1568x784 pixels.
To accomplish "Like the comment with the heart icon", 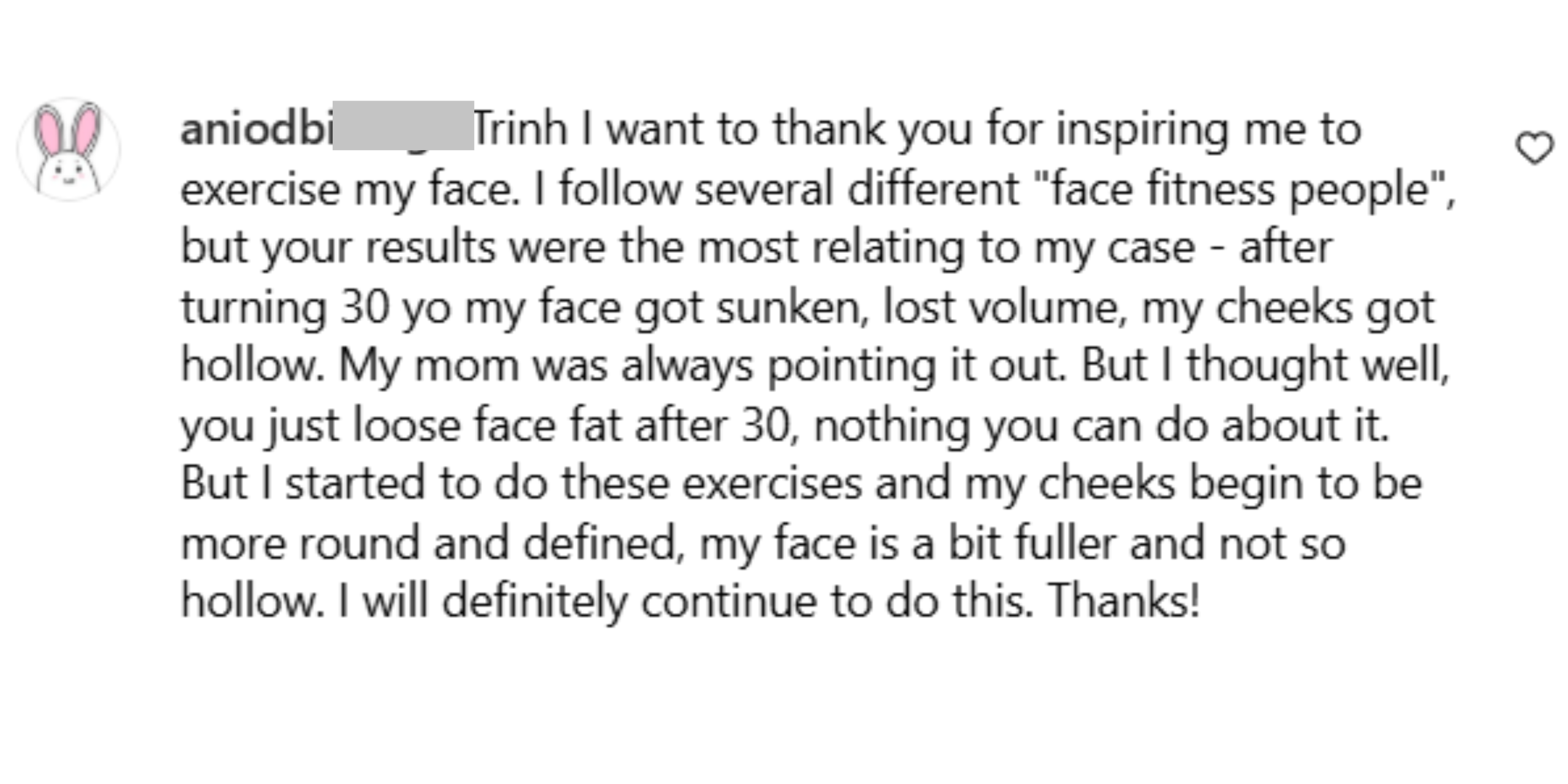I will 1534,148.
